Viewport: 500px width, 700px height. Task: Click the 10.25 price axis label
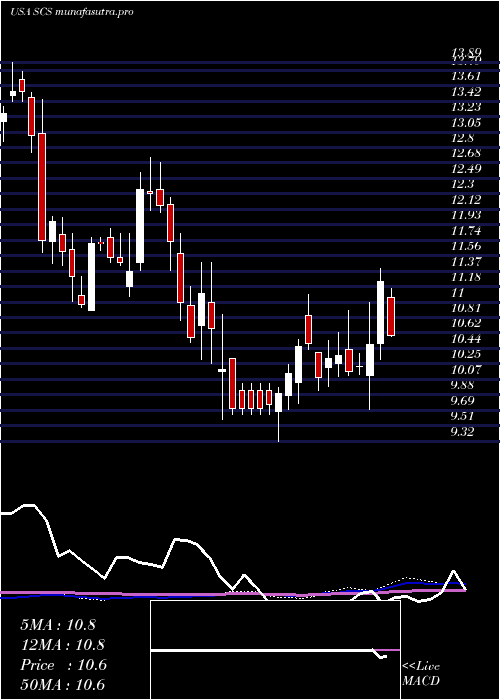[467, 354]
